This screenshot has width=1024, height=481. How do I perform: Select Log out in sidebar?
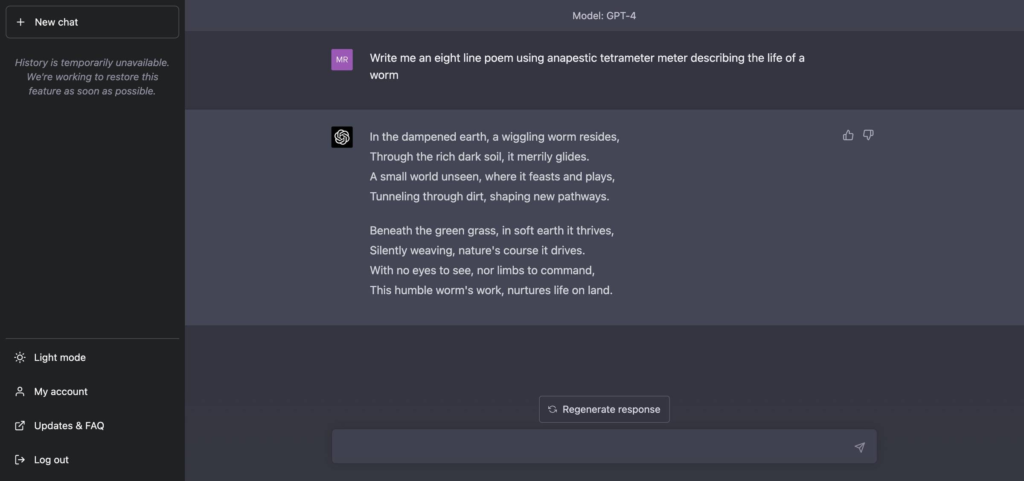[51, 460]
